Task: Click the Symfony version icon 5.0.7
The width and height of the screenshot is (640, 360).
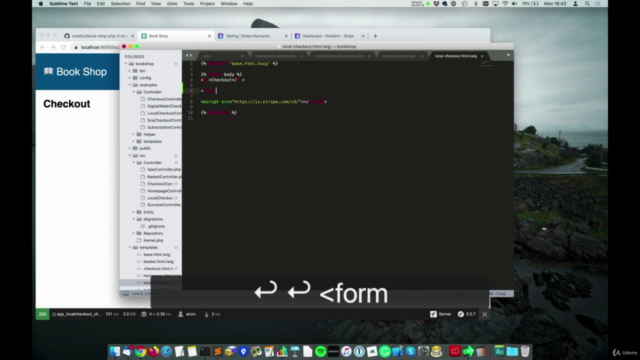Action: 461,314
